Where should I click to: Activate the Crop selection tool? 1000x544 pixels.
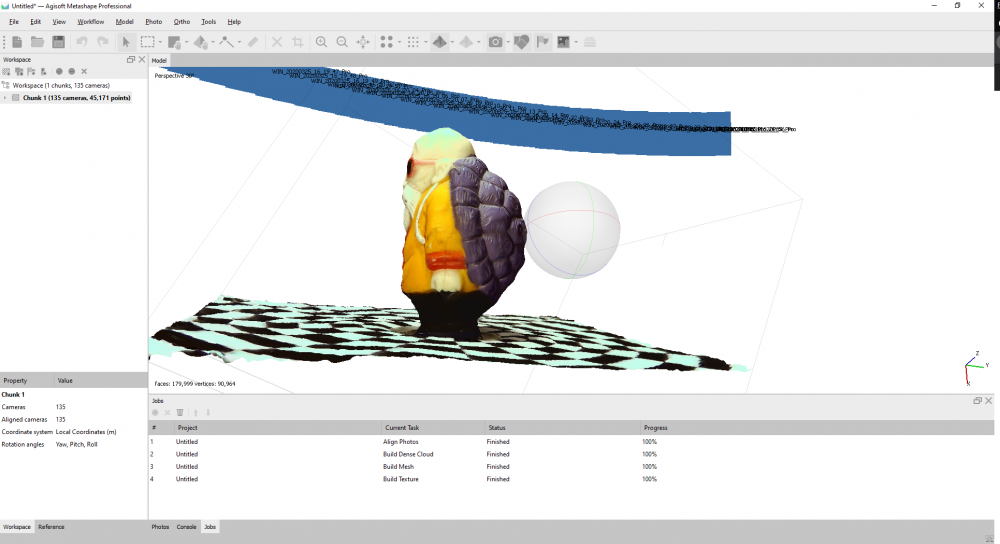[298, 42]
